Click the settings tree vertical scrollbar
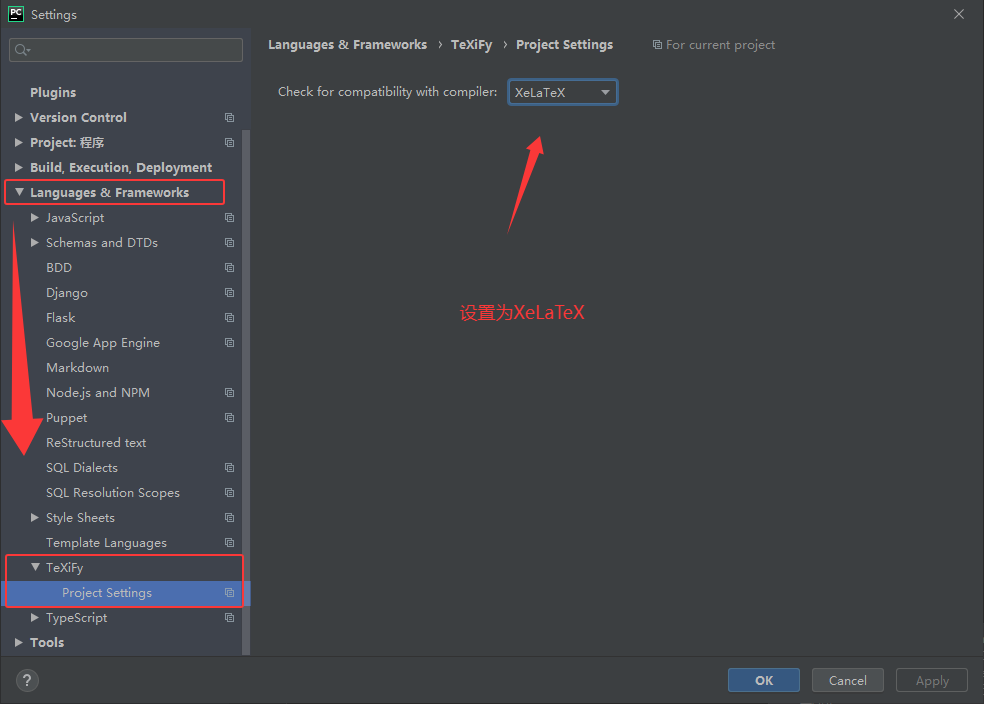The image size is (984, 704). pos(246,392)
